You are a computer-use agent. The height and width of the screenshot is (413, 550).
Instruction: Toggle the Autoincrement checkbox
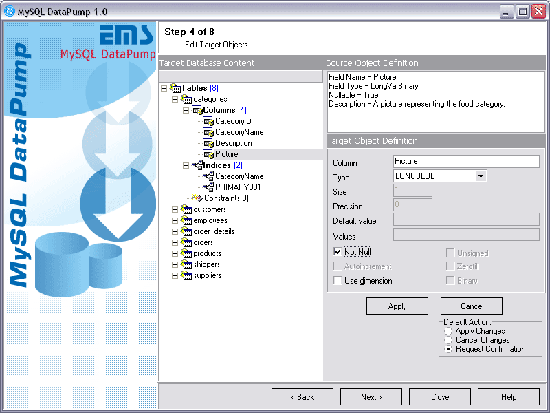[x=337, y=266]
